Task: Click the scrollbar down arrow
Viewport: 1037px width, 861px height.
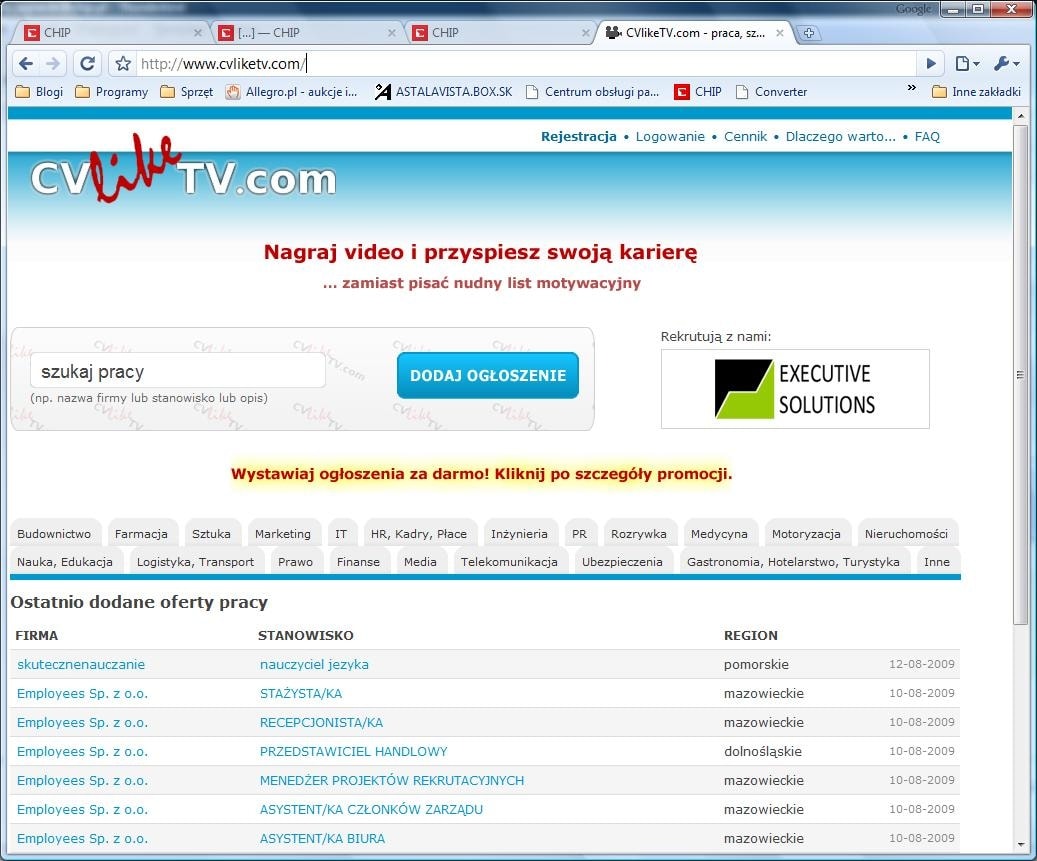Action: click(x=1020, y=844)
